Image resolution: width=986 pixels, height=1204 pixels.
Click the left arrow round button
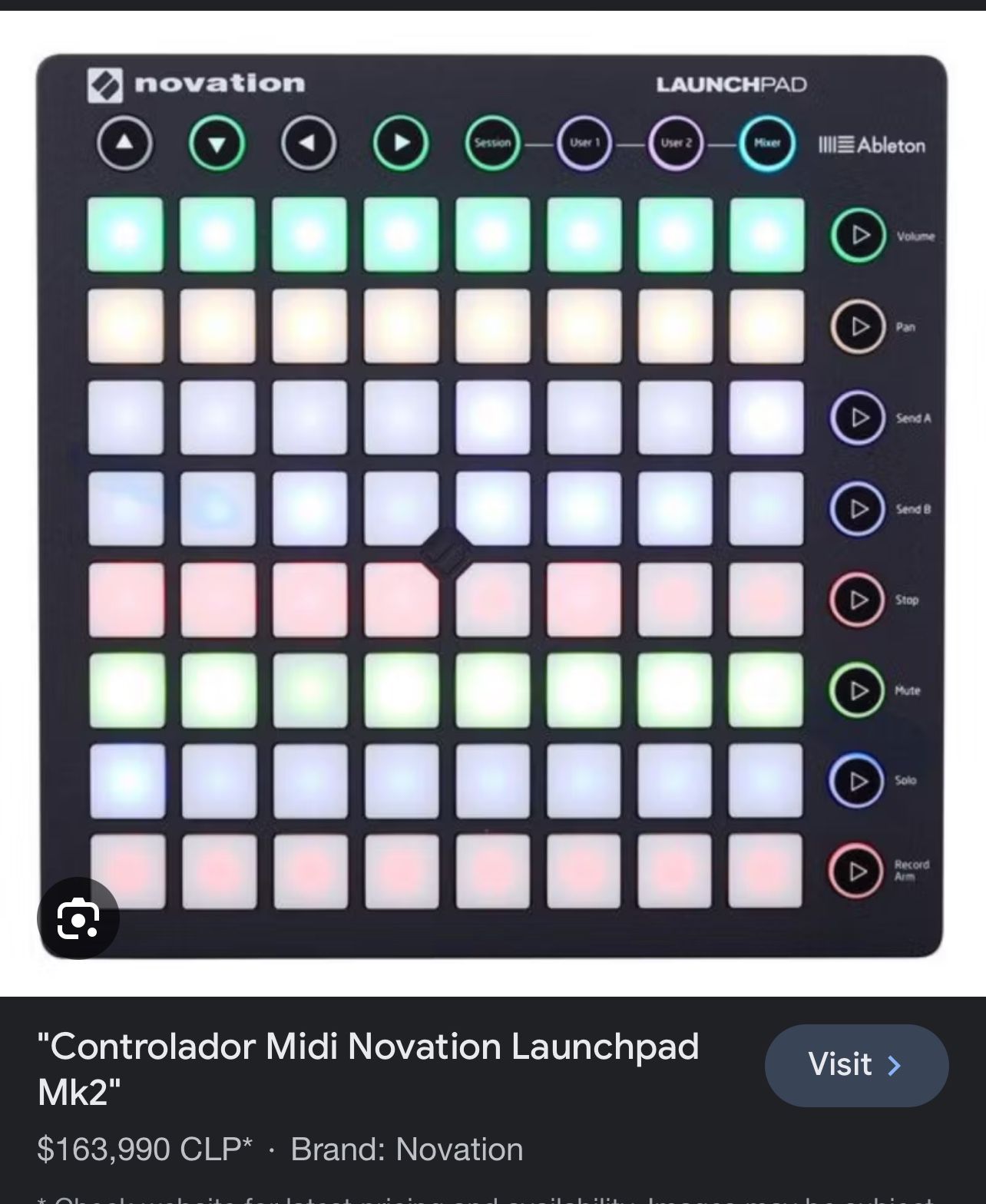[x=309, y=143]
